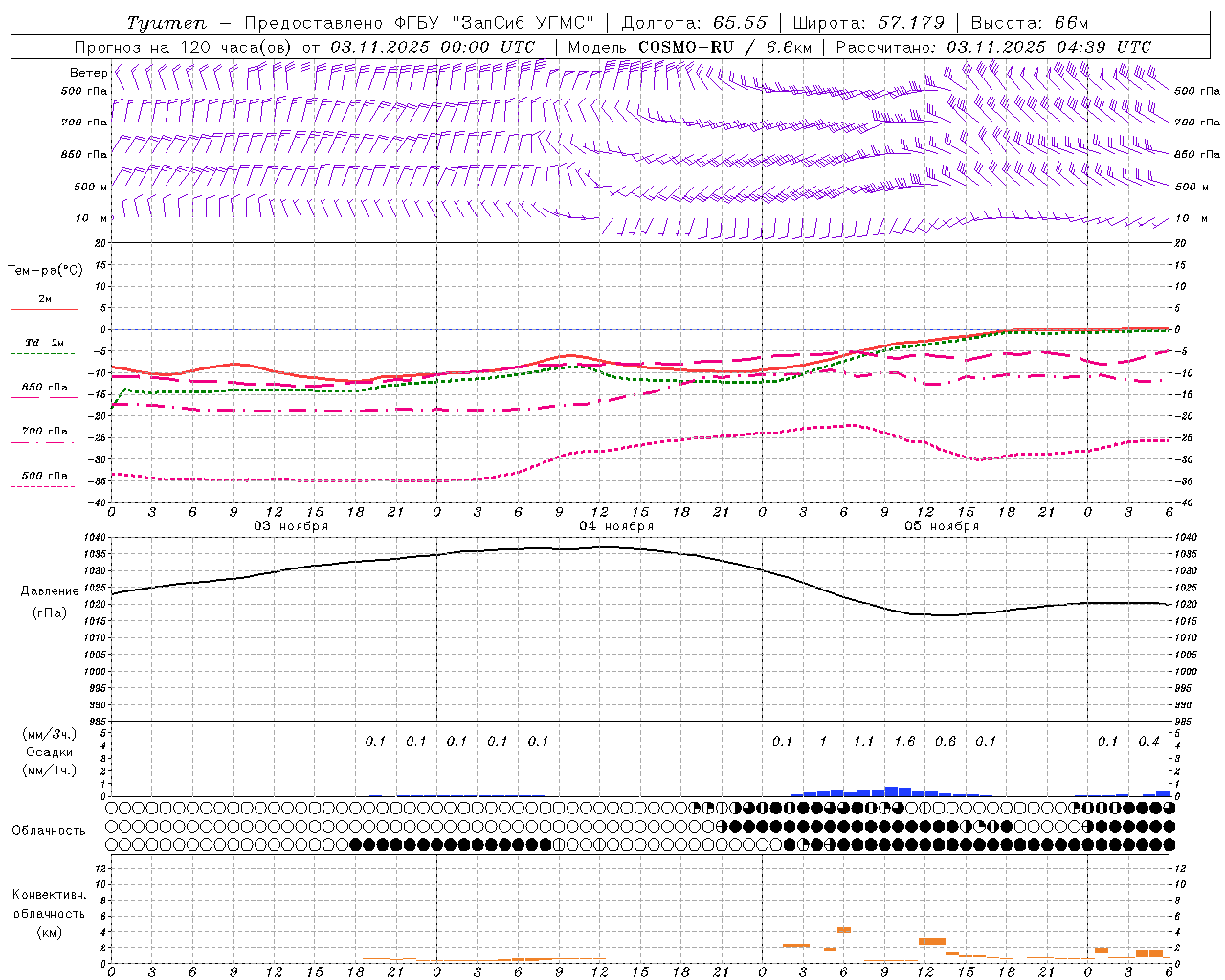The width and height of the screenshot is (1225, 980).
Task: Select the 'Прогноз на 120 часа(ов)' text
Action: click(184, 47)
